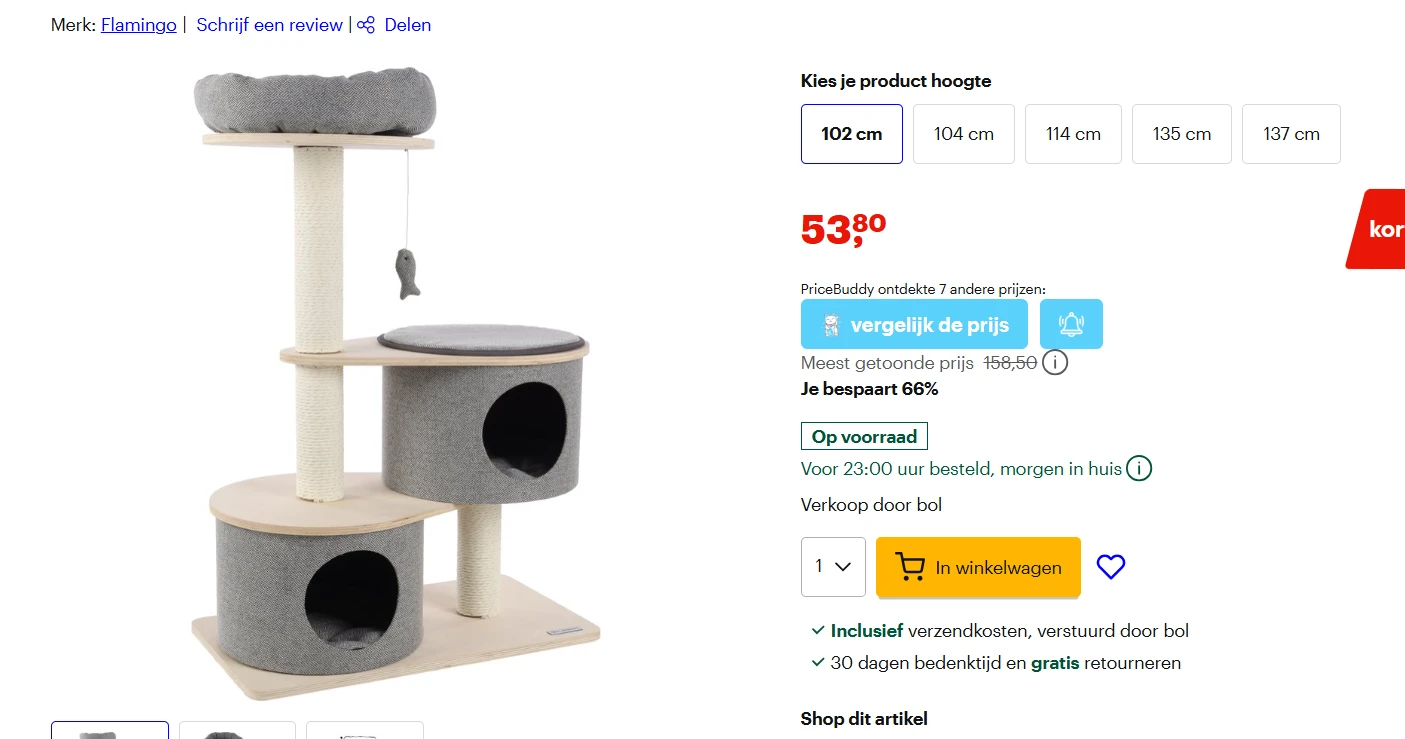Click the Delen share icon
The height and width of the screenshot is (739, 1405).
point(367,25)
